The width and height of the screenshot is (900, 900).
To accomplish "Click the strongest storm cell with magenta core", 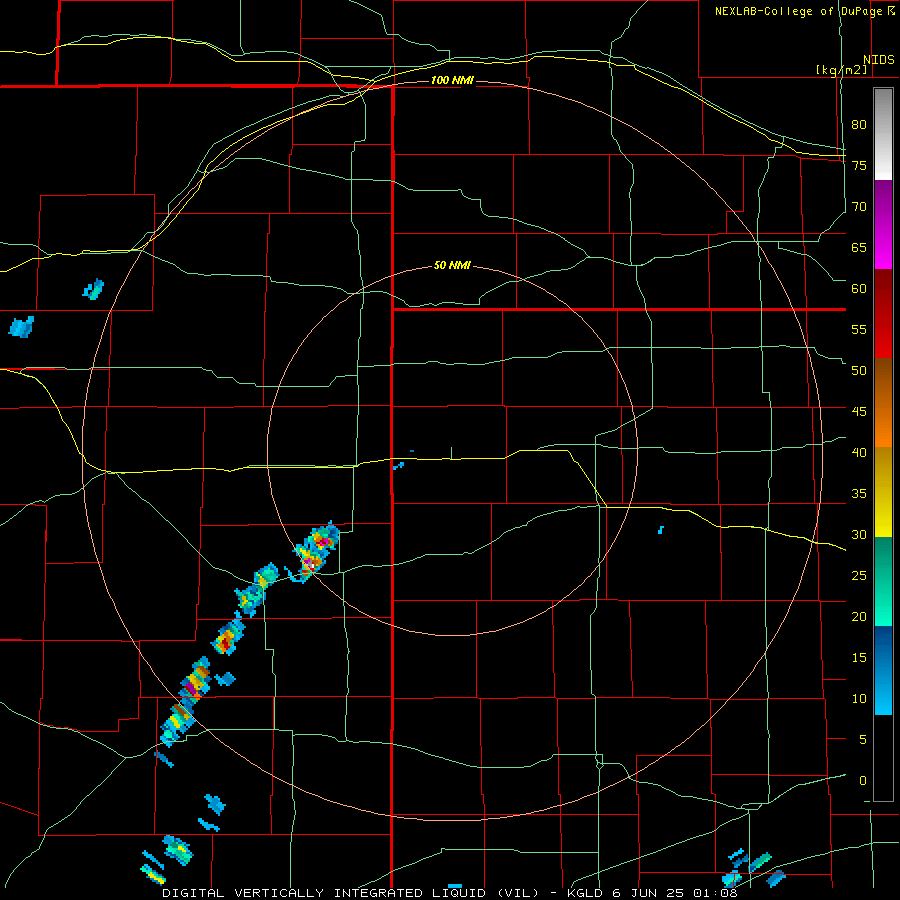I will [x=316, y=550].
